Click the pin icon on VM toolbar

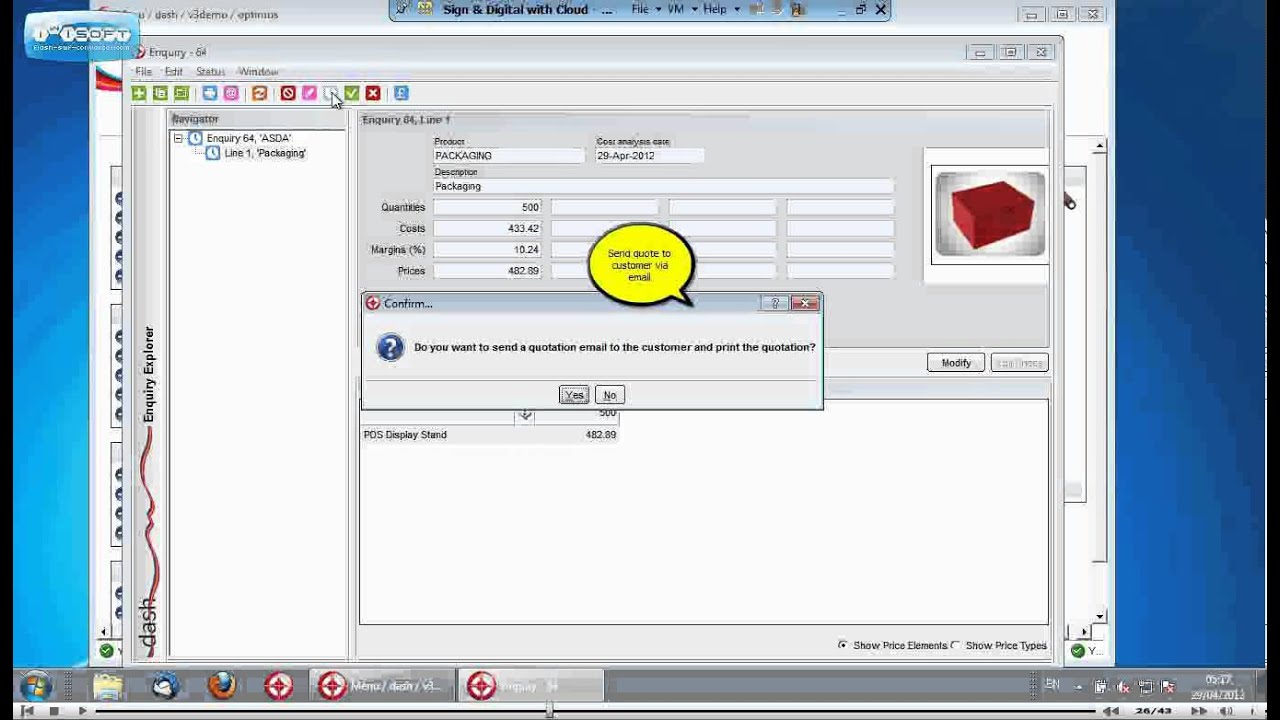(x=402, y=9)
